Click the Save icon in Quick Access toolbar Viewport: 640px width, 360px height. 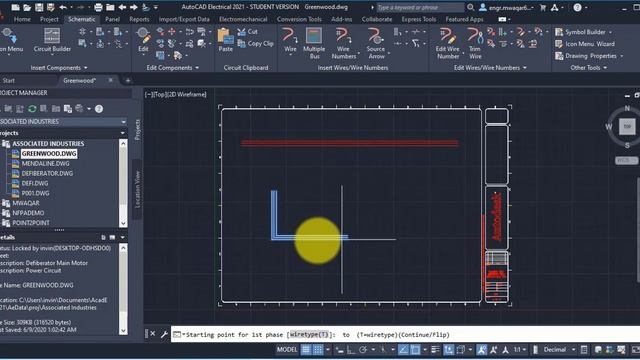[39, 7]
